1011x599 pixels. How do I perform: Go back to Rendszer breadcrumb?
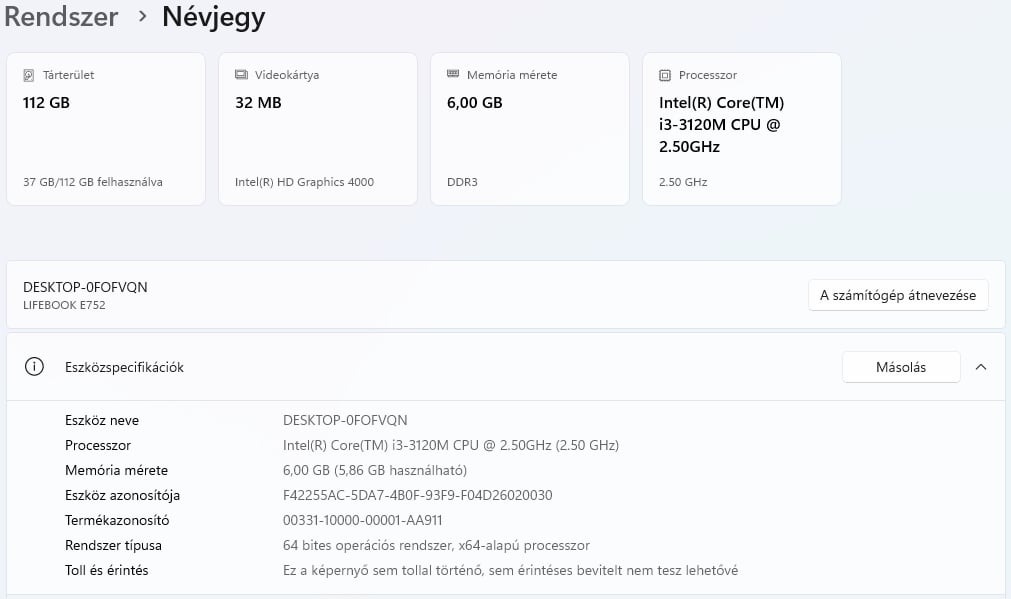tap(61, 17)
